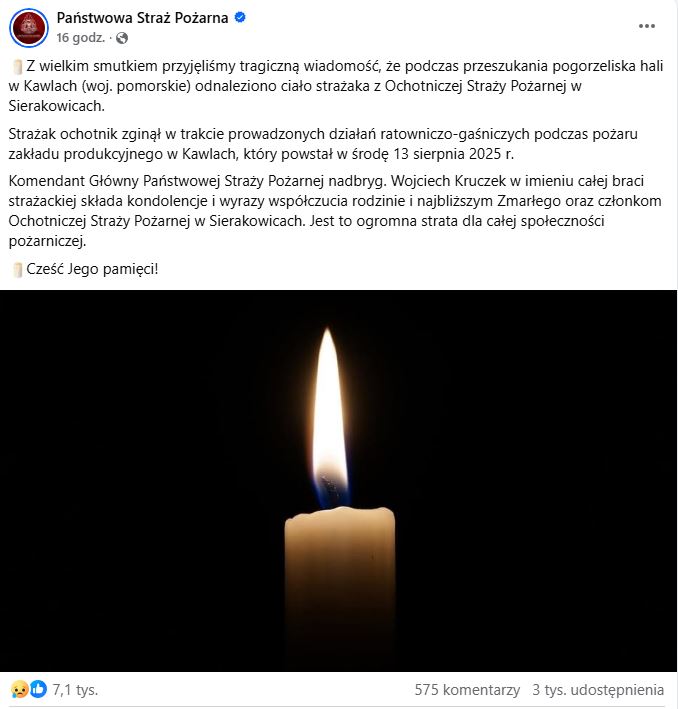
Task: Open the 7,1 tys. reactions list
Action: coord(75,690)
